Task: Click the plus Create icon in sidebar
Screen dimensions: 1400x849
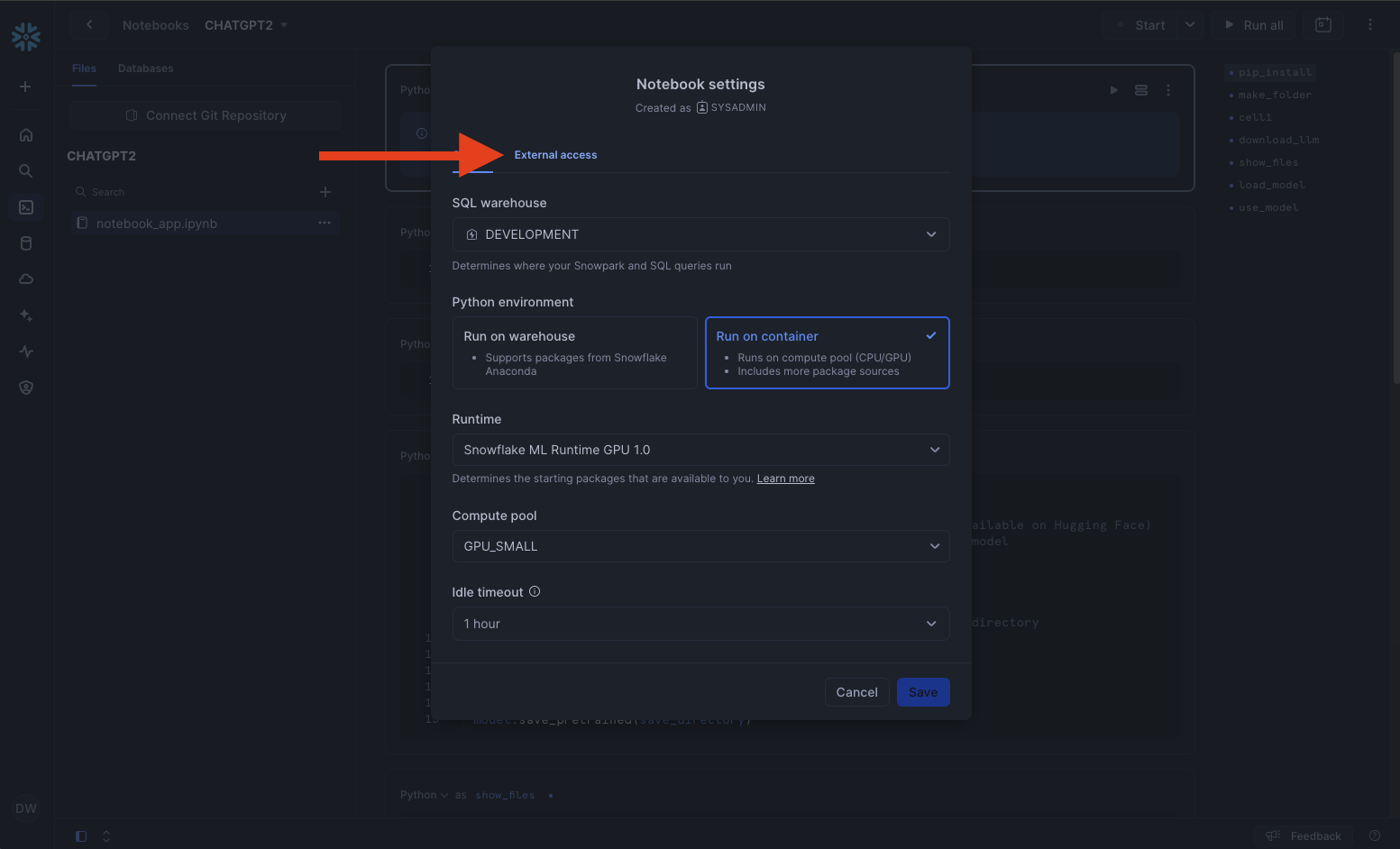Action: 26,87
